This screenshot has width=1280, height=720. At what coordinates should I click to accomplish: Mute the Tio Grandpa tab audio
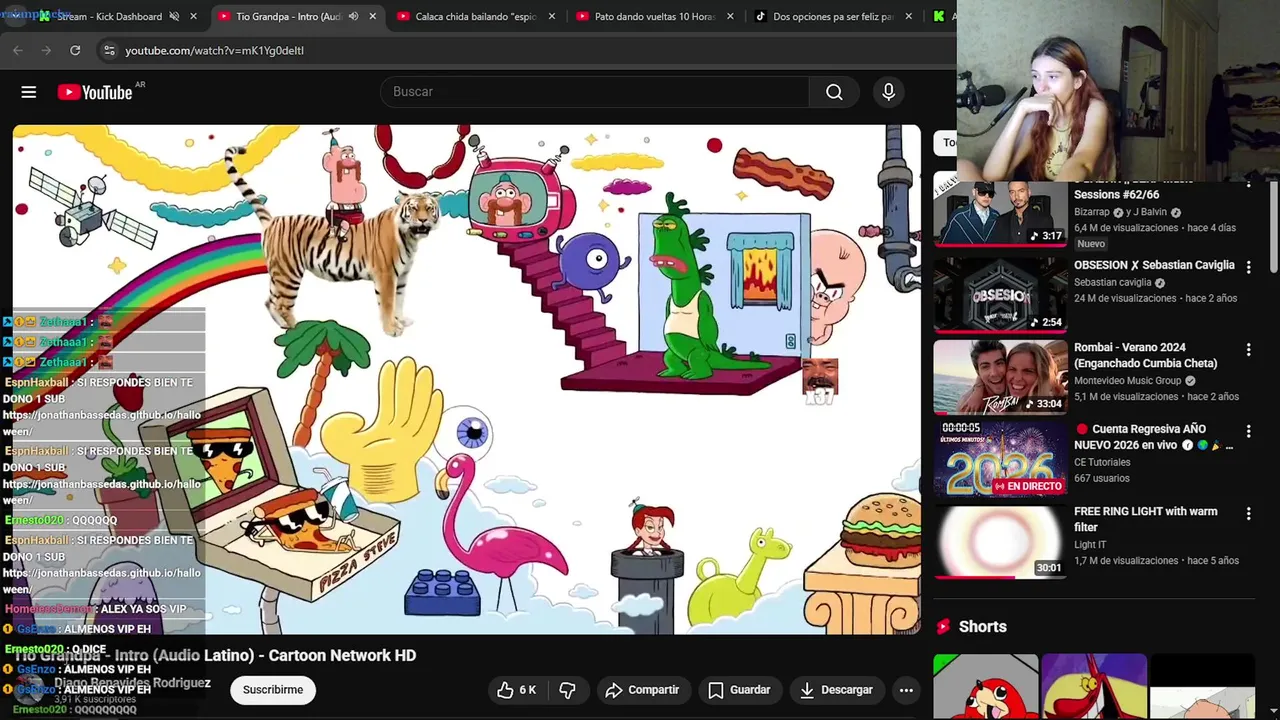353,16
